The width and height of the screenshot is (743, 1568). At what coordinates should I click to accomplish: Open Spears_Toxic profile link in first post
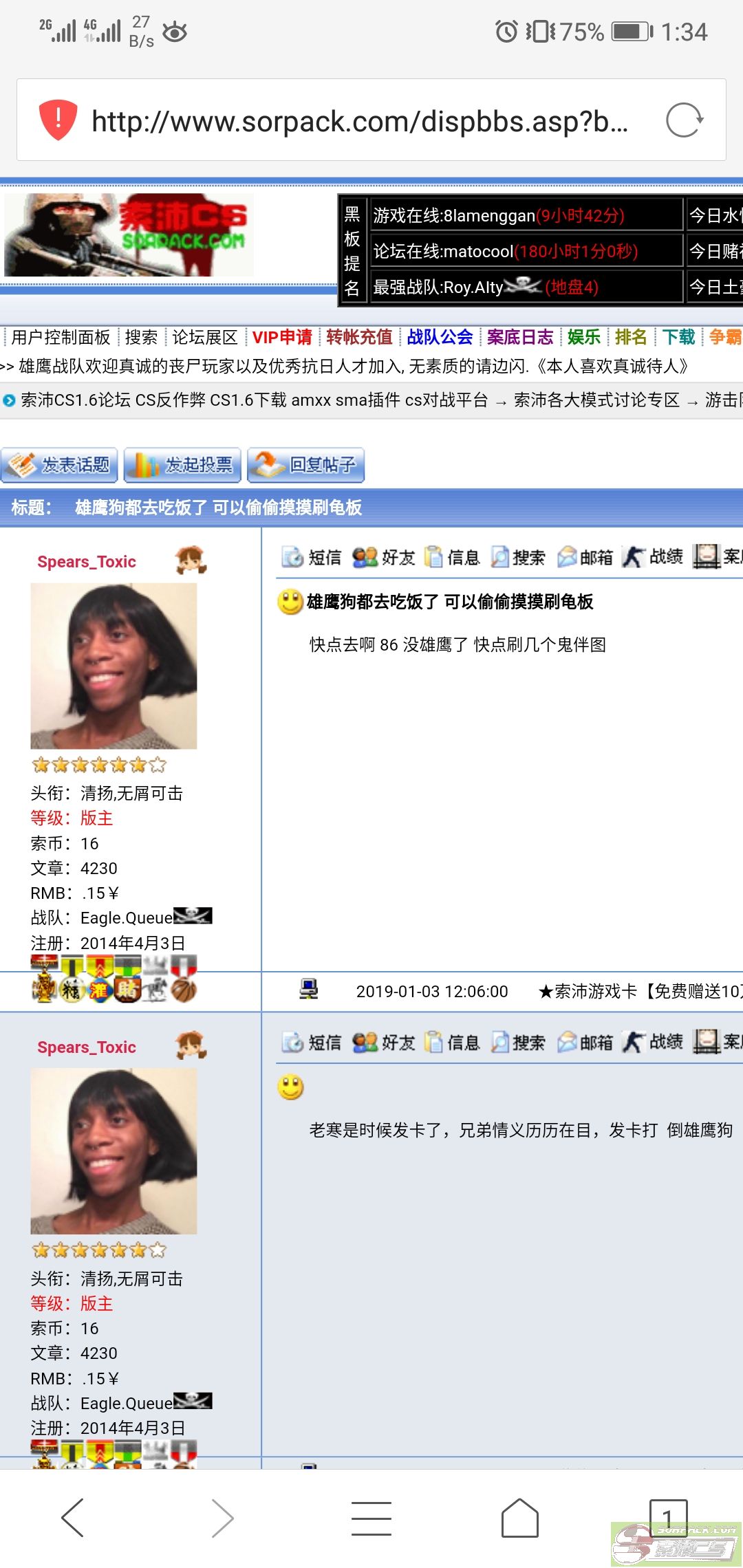click(x=87, y=562)
